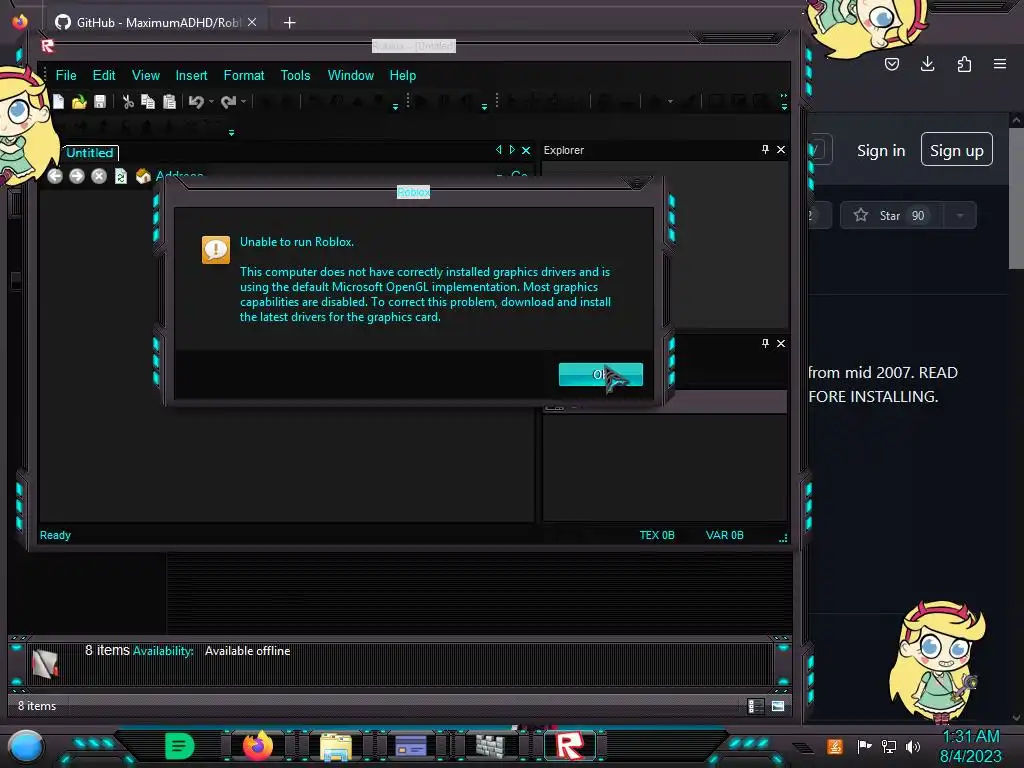Viewport: 1024px width, 768px height.
Task: Click the Cut scissors icon
Action: [128, 102]
